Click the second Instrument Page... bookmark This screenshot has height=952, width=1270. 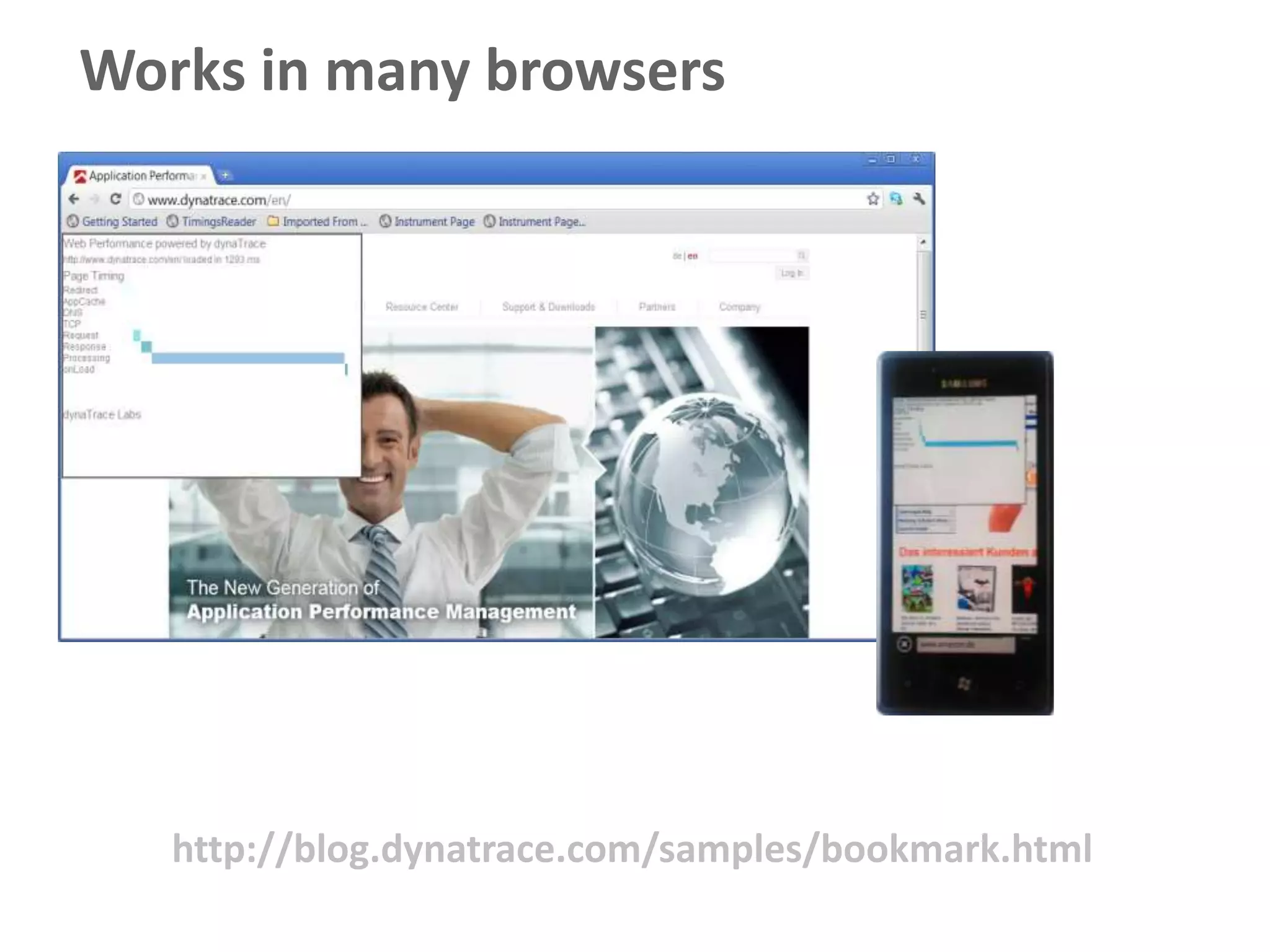(x=535, y=221)
